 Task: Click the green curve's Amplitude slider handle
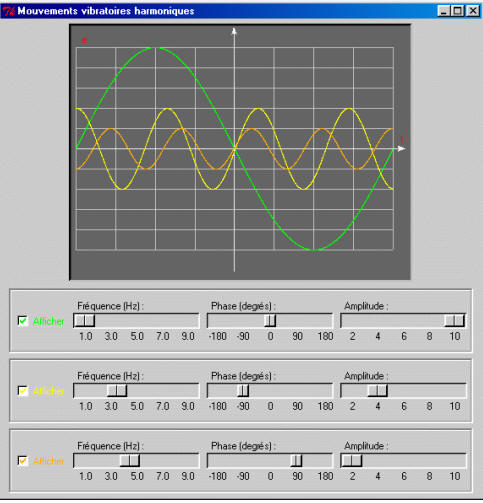click(455, 321)
